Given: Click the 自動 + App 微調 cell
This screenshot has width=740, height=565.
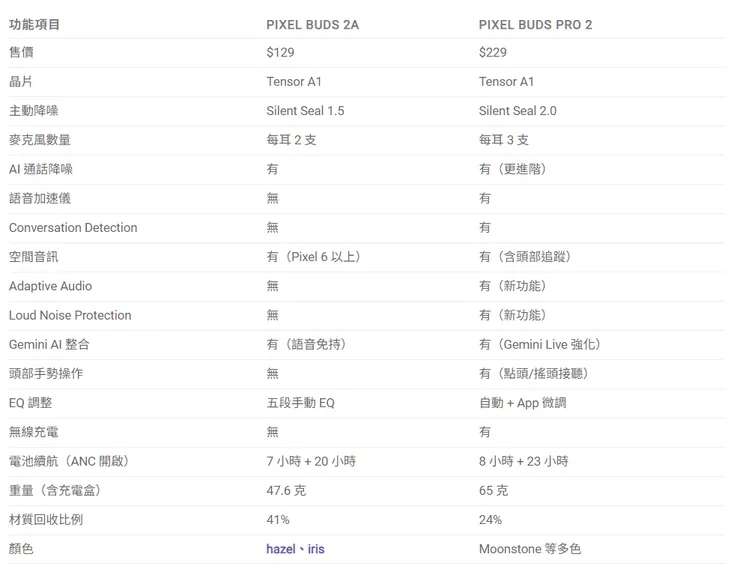Looking at the screenshot, I should coord(522,403).
